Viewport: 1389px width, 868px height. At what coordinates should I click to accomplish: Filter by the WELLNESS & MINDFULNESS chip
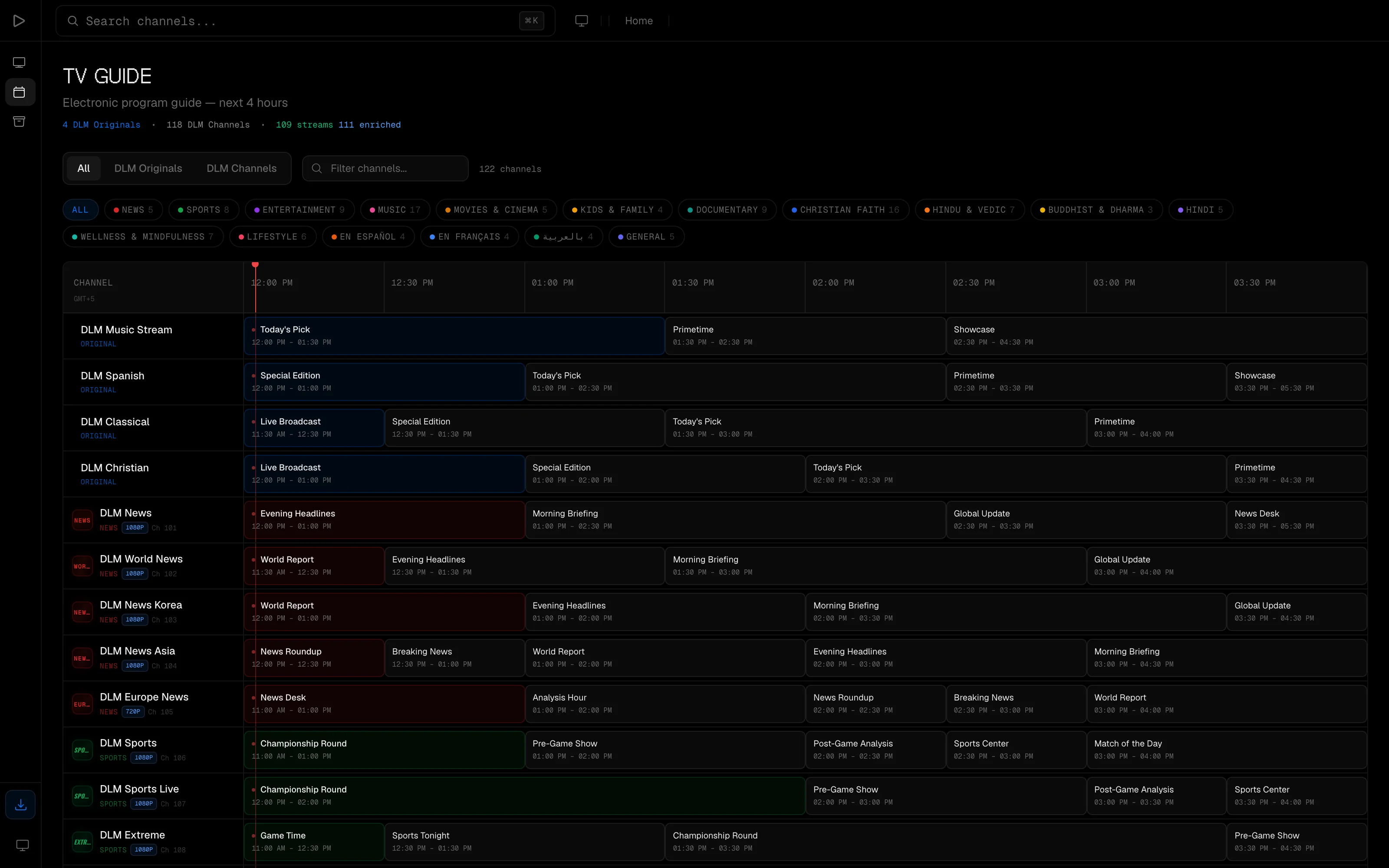pyautogui.click(x=143, y=237)
